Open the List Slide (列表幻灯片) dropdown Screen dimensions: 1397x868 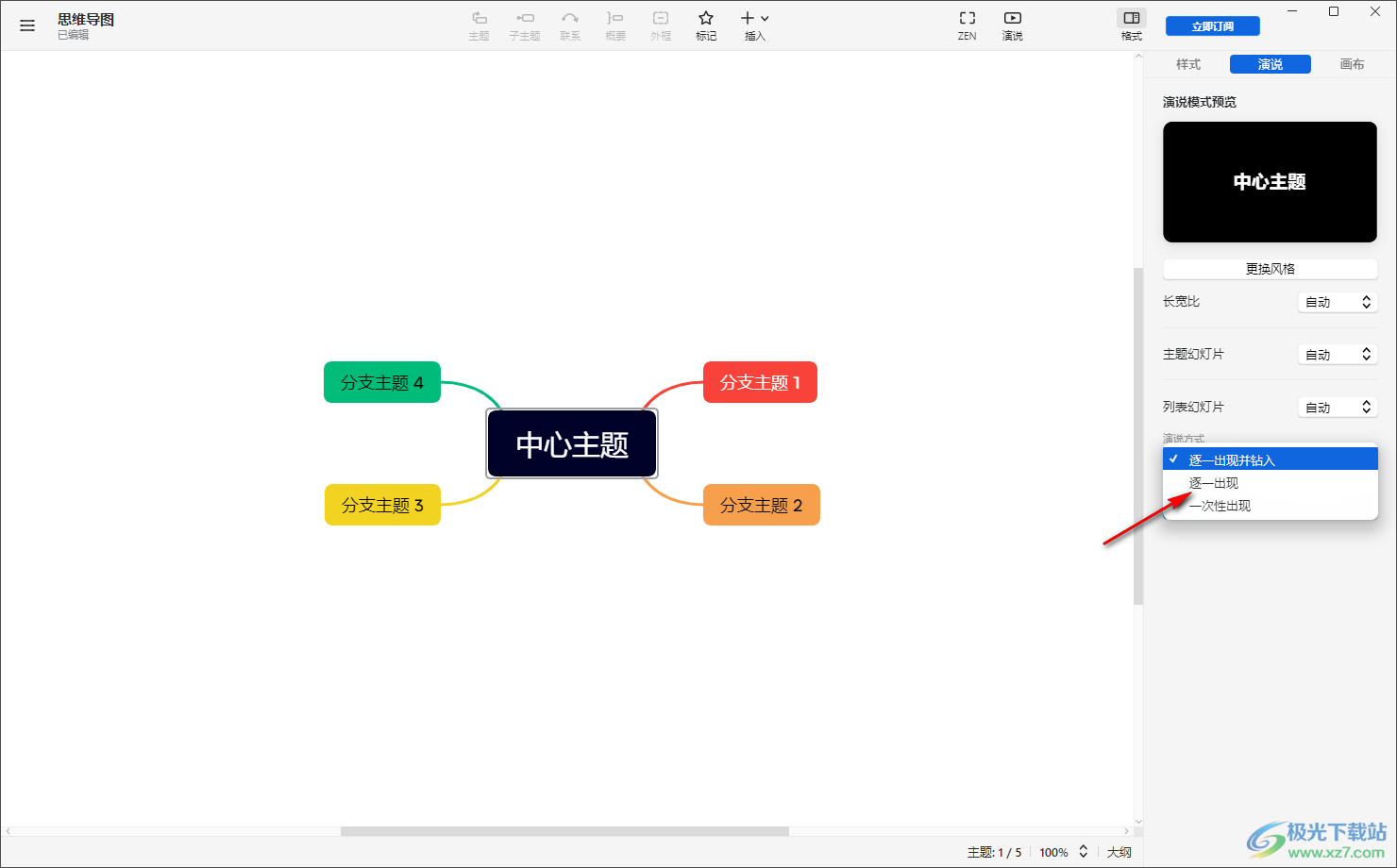1338,408
